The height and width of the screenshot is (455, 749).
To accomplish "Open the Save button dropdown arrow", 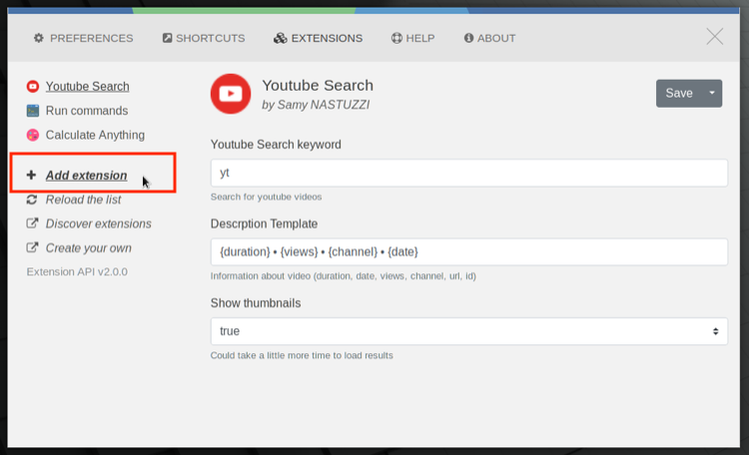I will (x=712, y=93).
